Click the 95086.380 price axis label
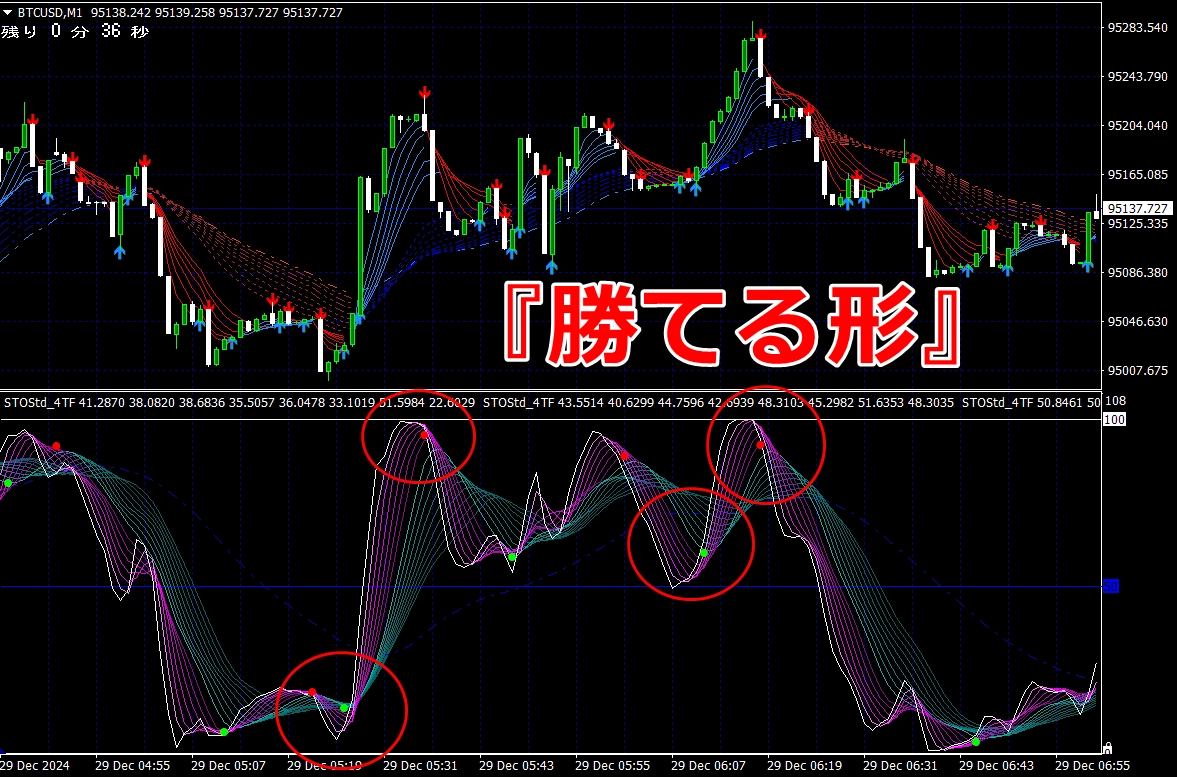Viewport: 1177px width, 777px height. pos(1138,273)
